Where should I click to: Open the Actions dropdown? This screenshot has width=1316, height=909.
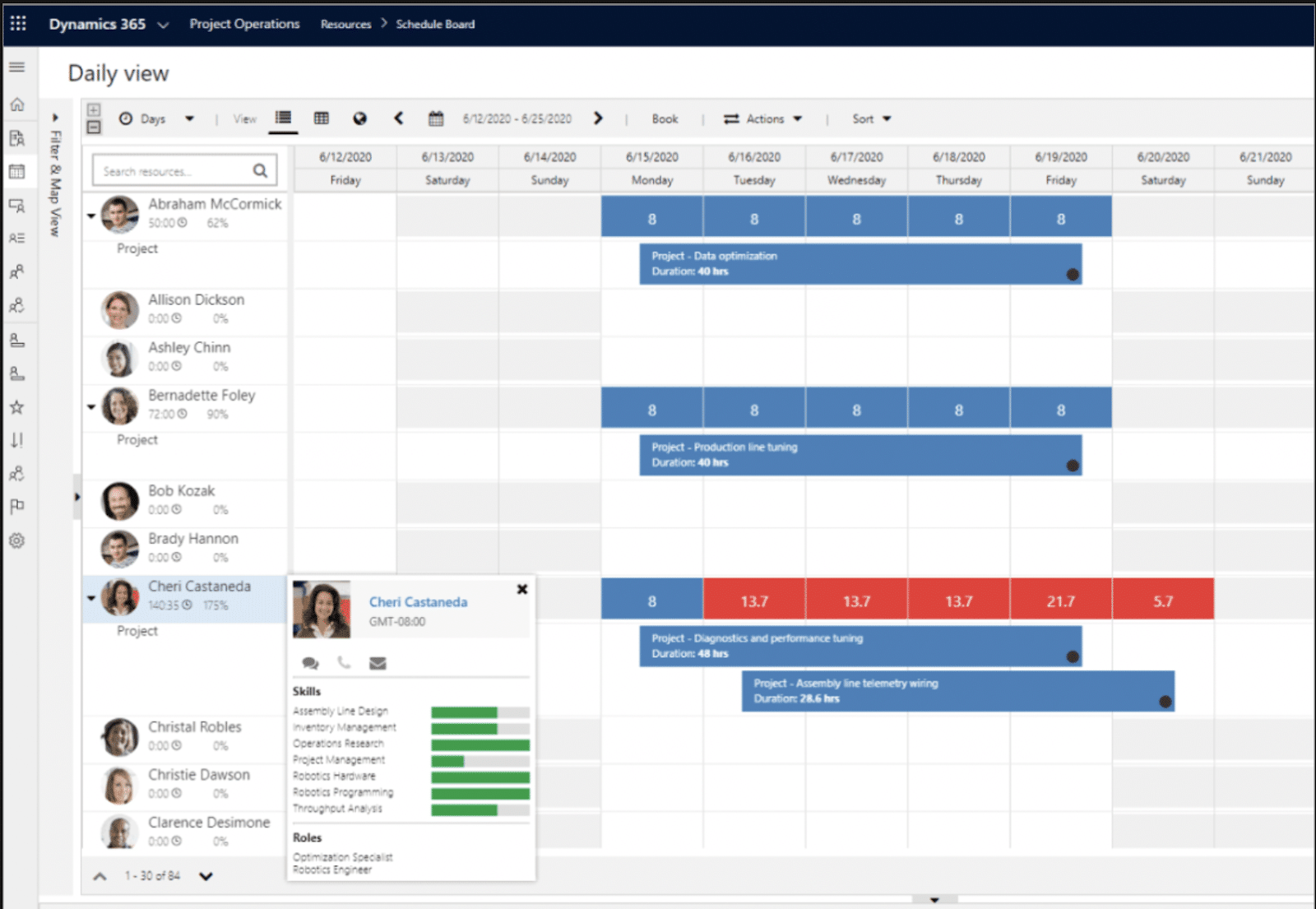(763, 118)
